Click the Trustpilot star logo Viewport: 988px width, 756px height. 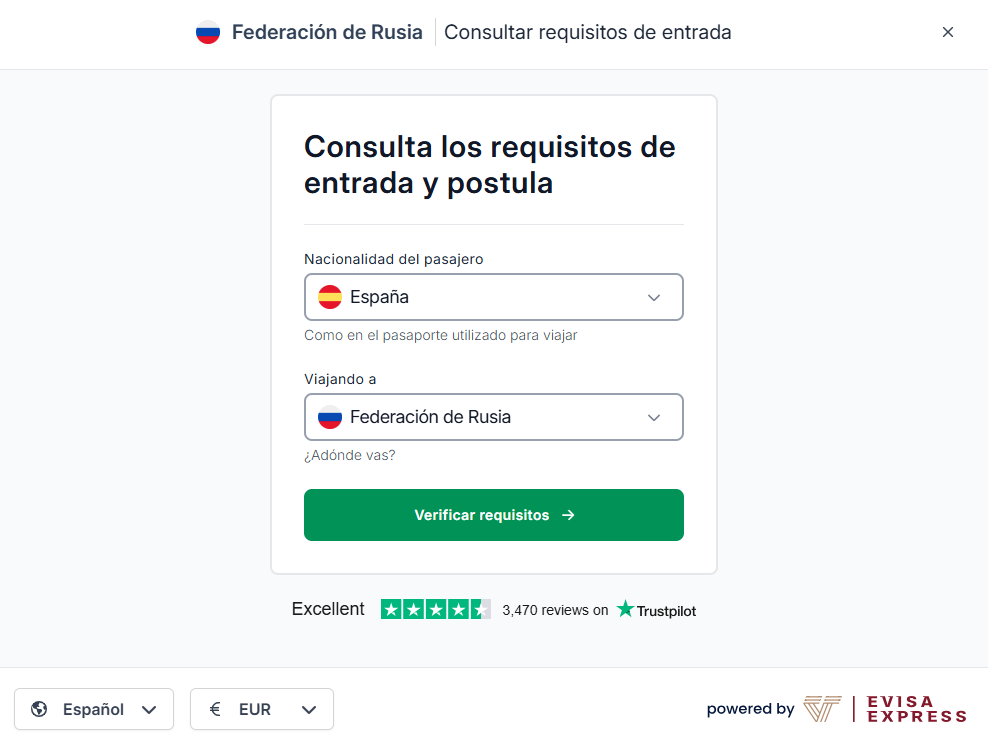pyautogui.click(x=622, y=609)
